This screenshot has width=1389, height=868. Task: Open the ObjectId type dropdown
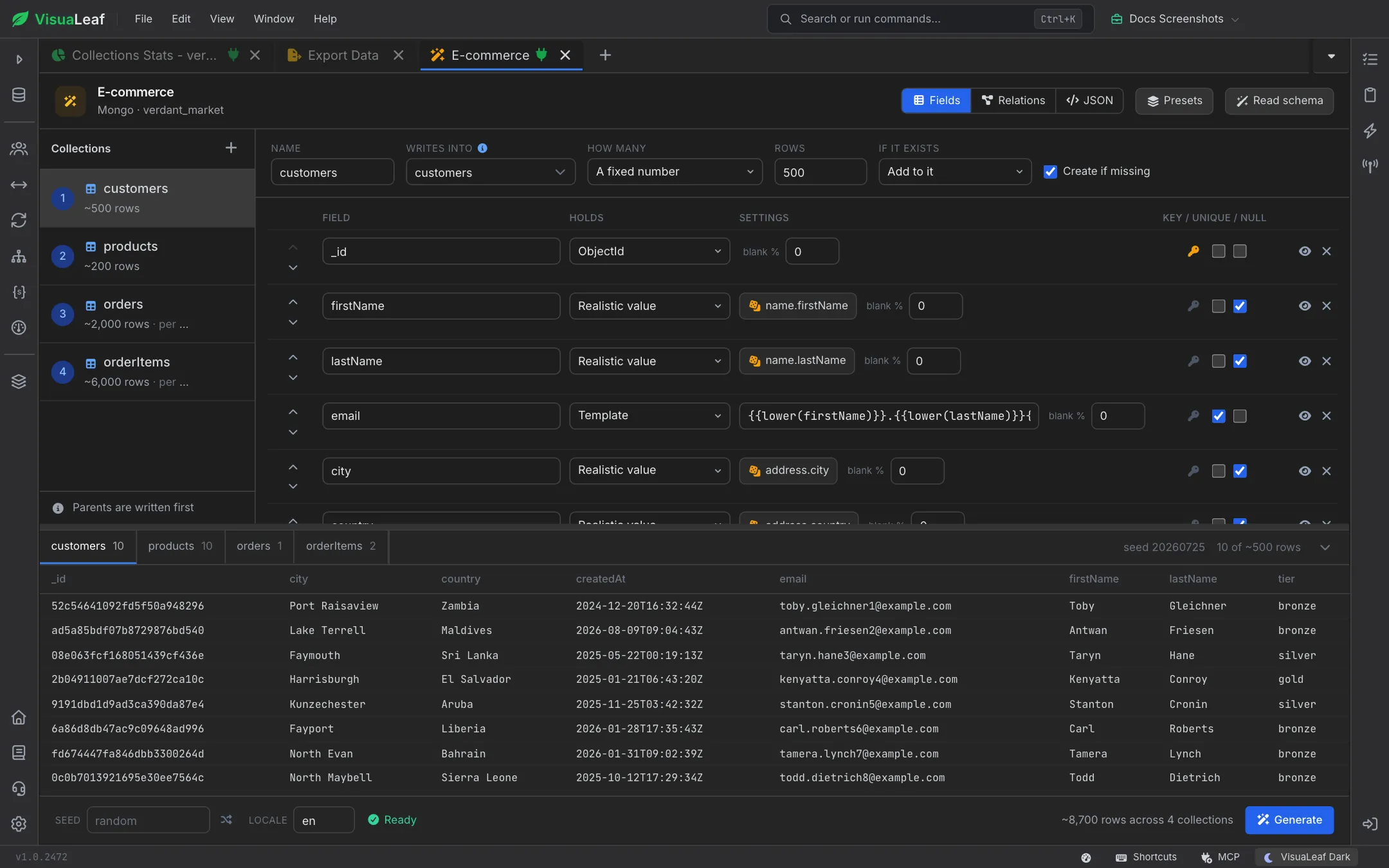[649, 251]
